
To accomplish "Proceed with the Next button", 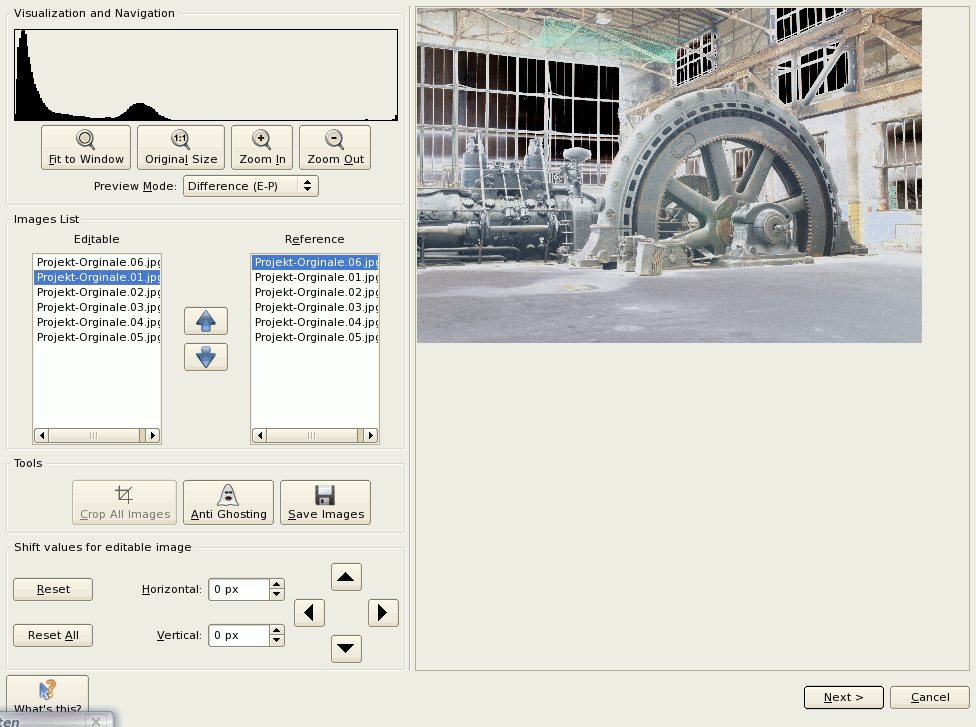I will (843, 697).
